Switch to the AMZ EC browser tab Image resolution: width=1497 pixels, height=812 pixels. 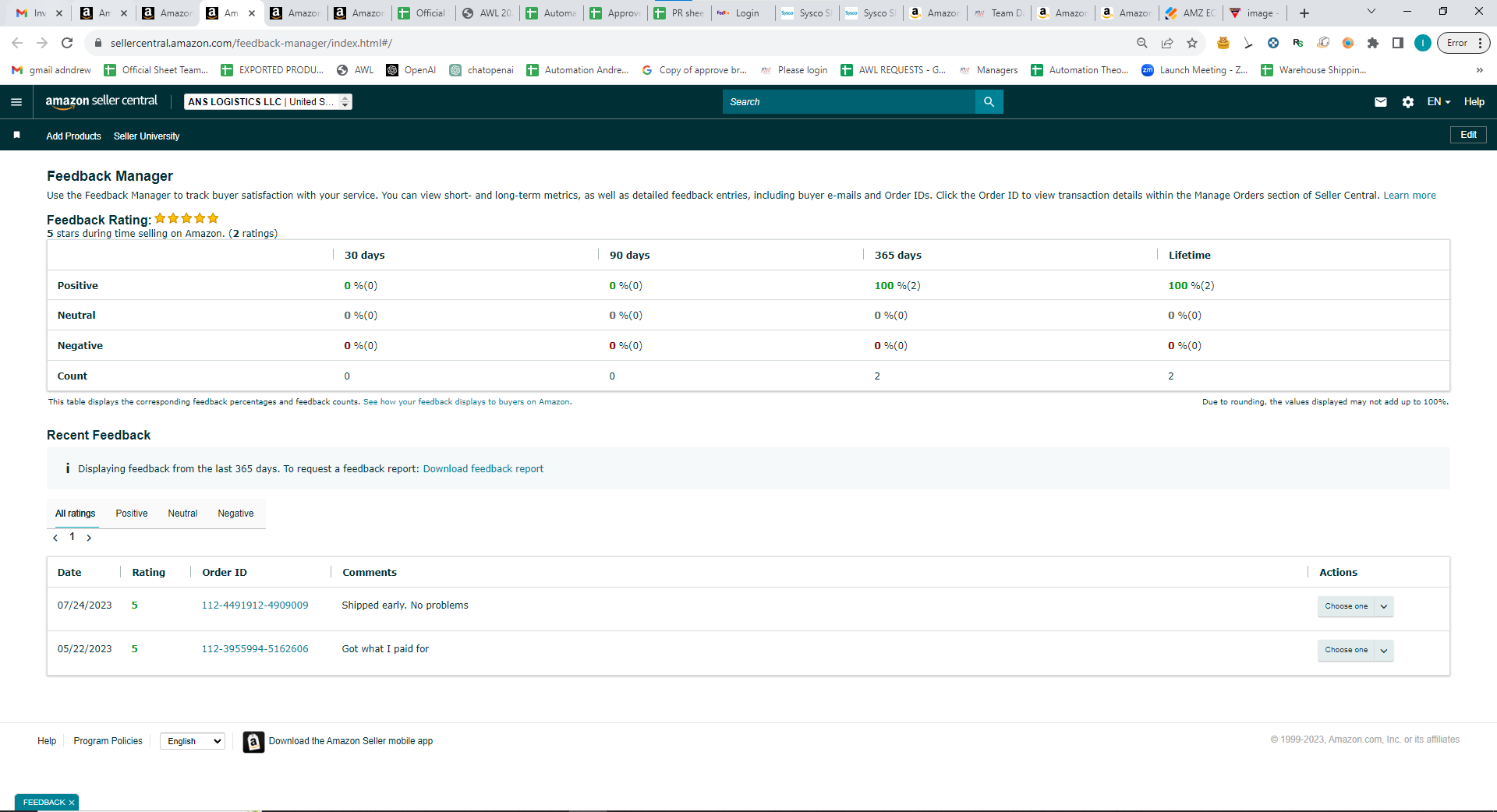click(1191, 13)
